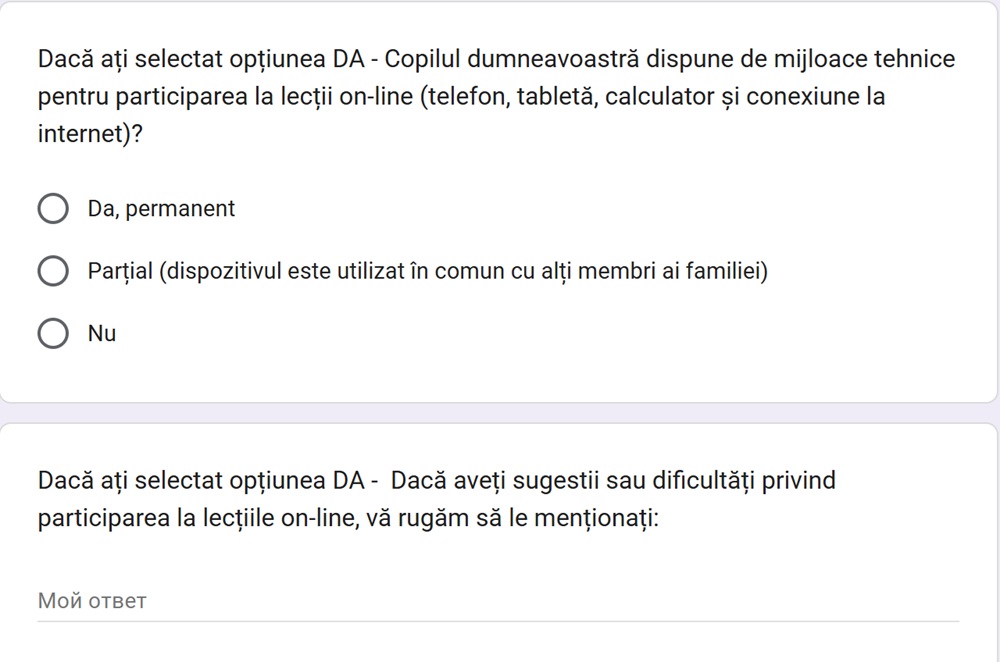Click the word "internet)?" in the first question
Image resolution: width=1000 pixels, height=662 pixels.
click(x=90, y=135)
